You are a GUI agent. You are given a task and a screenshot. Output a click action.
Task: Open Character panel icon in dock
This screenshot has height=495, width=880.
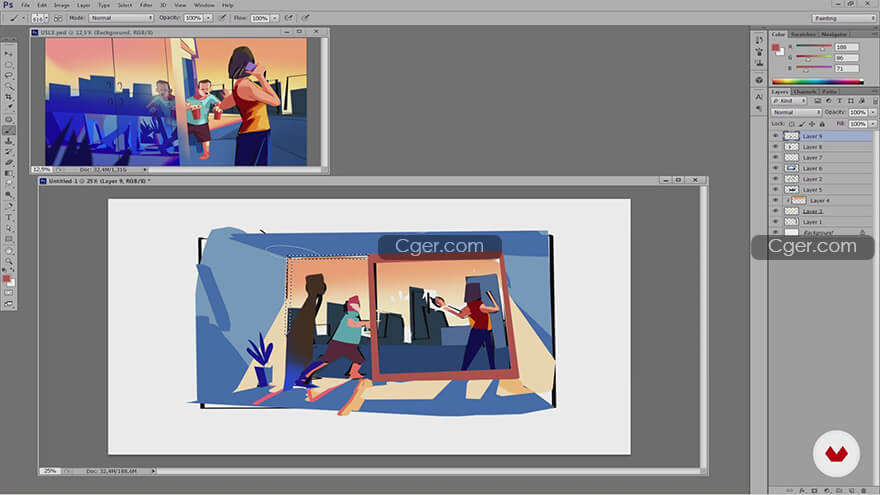[759, 97]
